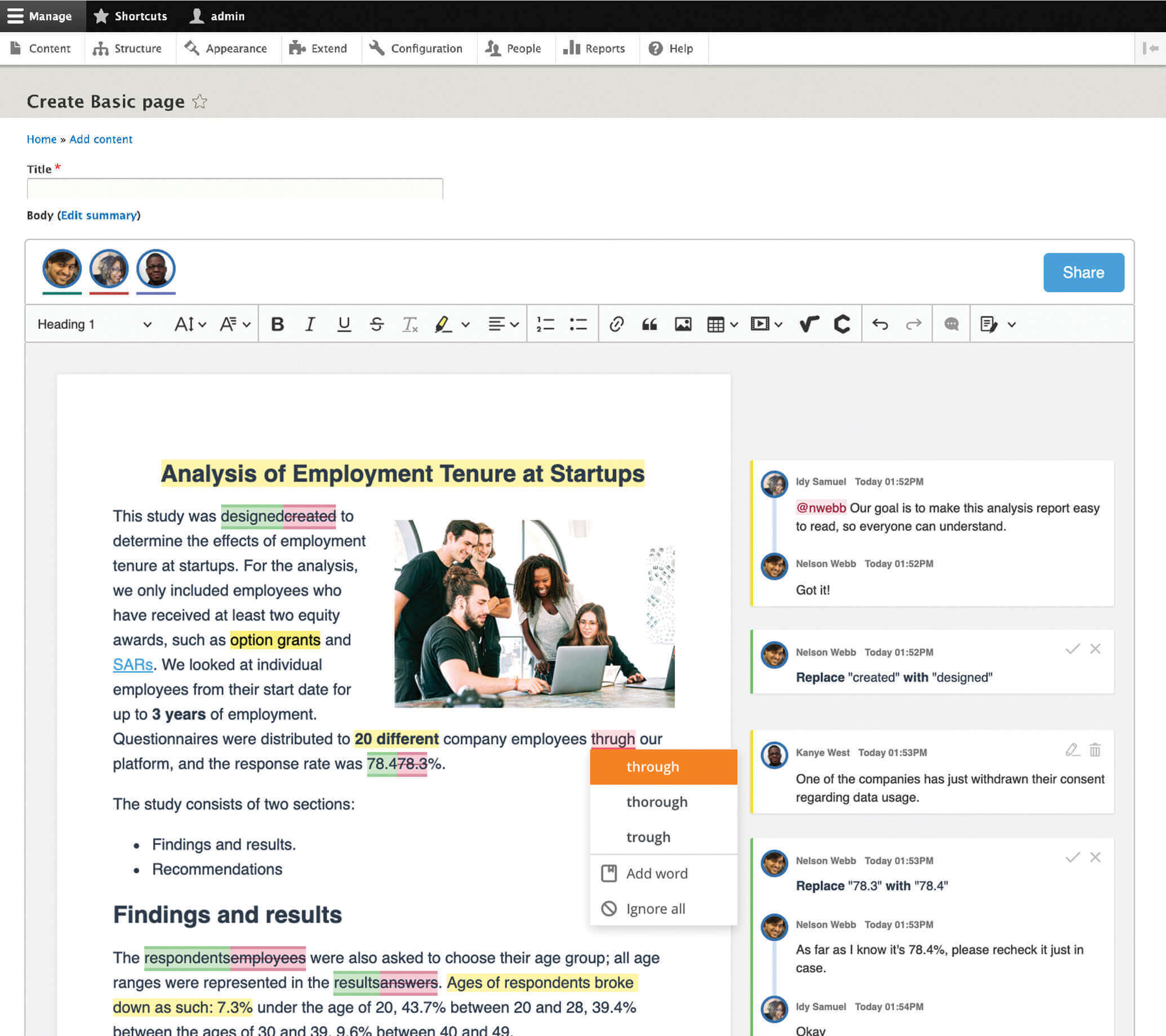Toggle bold formatting
Viewport: 1166px width, 1036px height.
point(278,324)
